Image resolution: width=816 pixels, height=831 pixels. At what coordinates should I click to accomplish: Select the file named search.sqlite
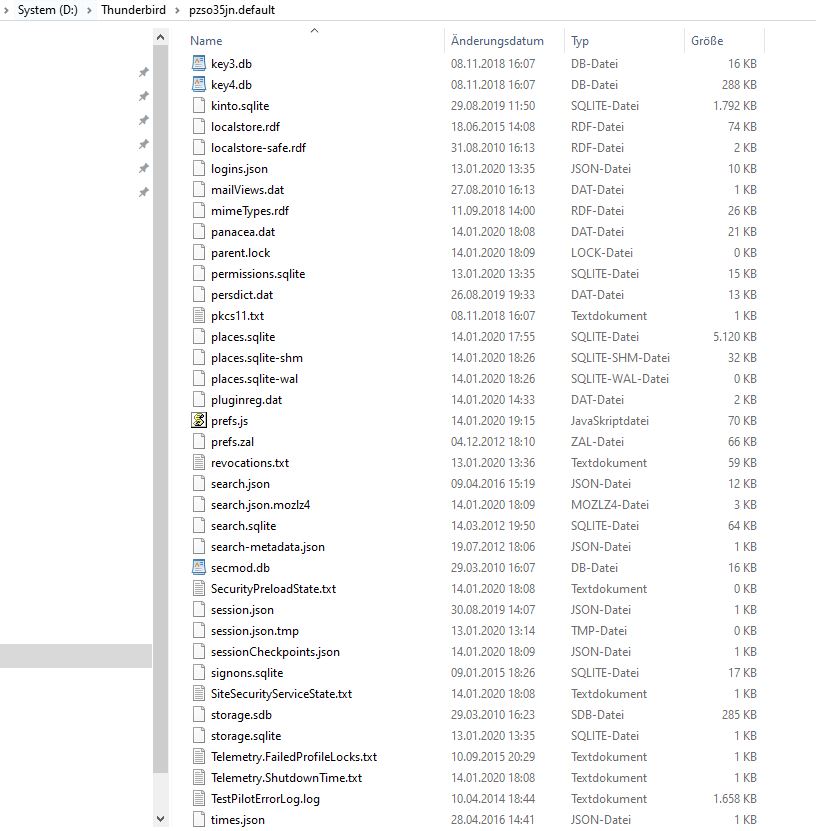[243, 526]
